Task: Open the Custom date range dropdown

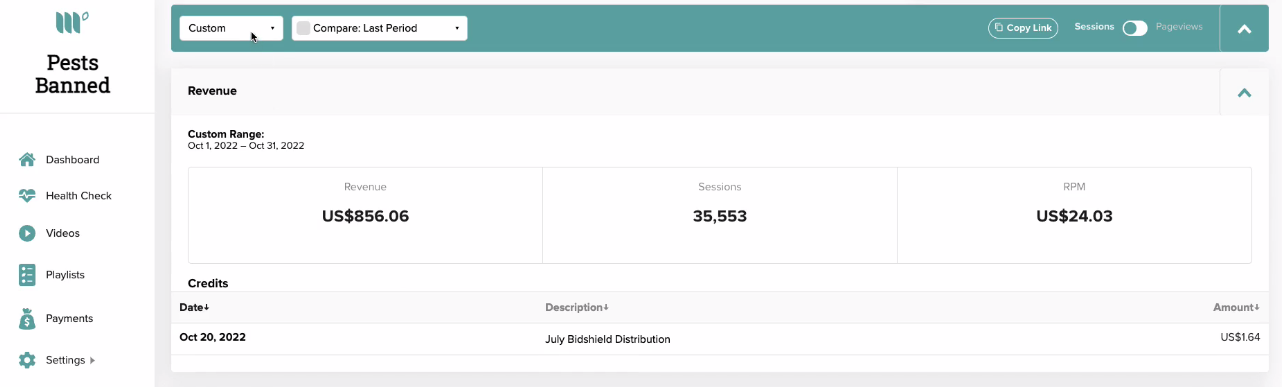Action: coord(231,28)
